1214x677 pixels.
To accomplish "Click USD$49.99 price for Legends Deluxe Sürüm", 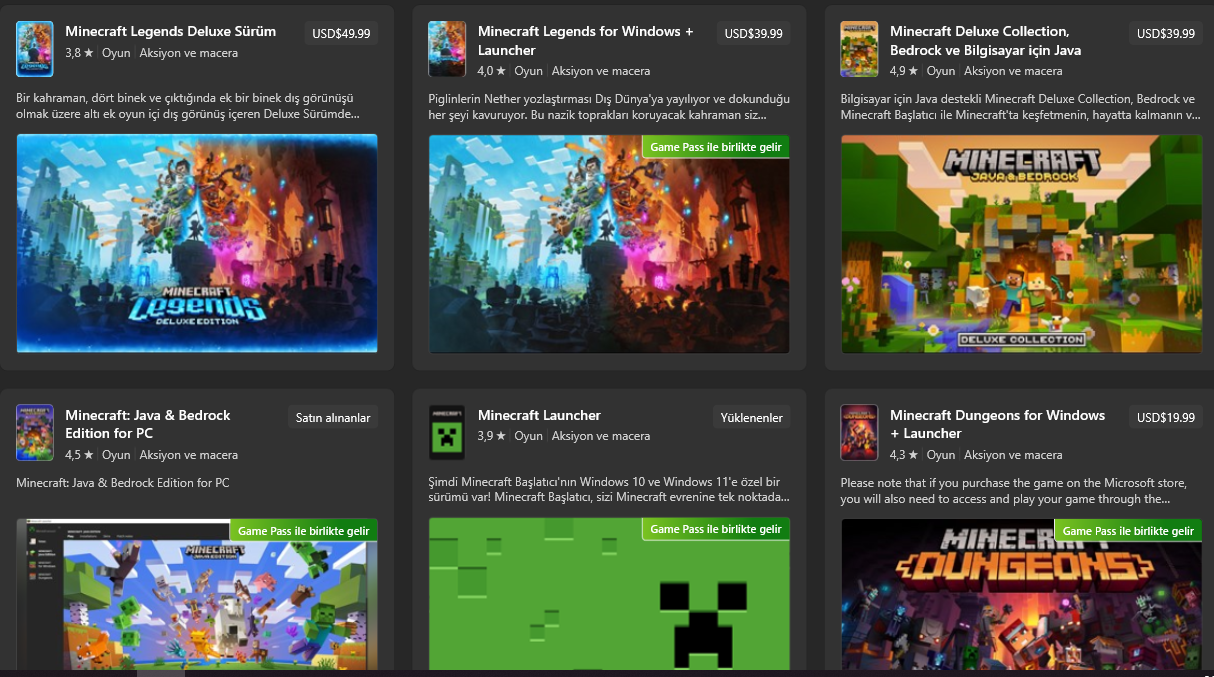I will click(341, 33).
